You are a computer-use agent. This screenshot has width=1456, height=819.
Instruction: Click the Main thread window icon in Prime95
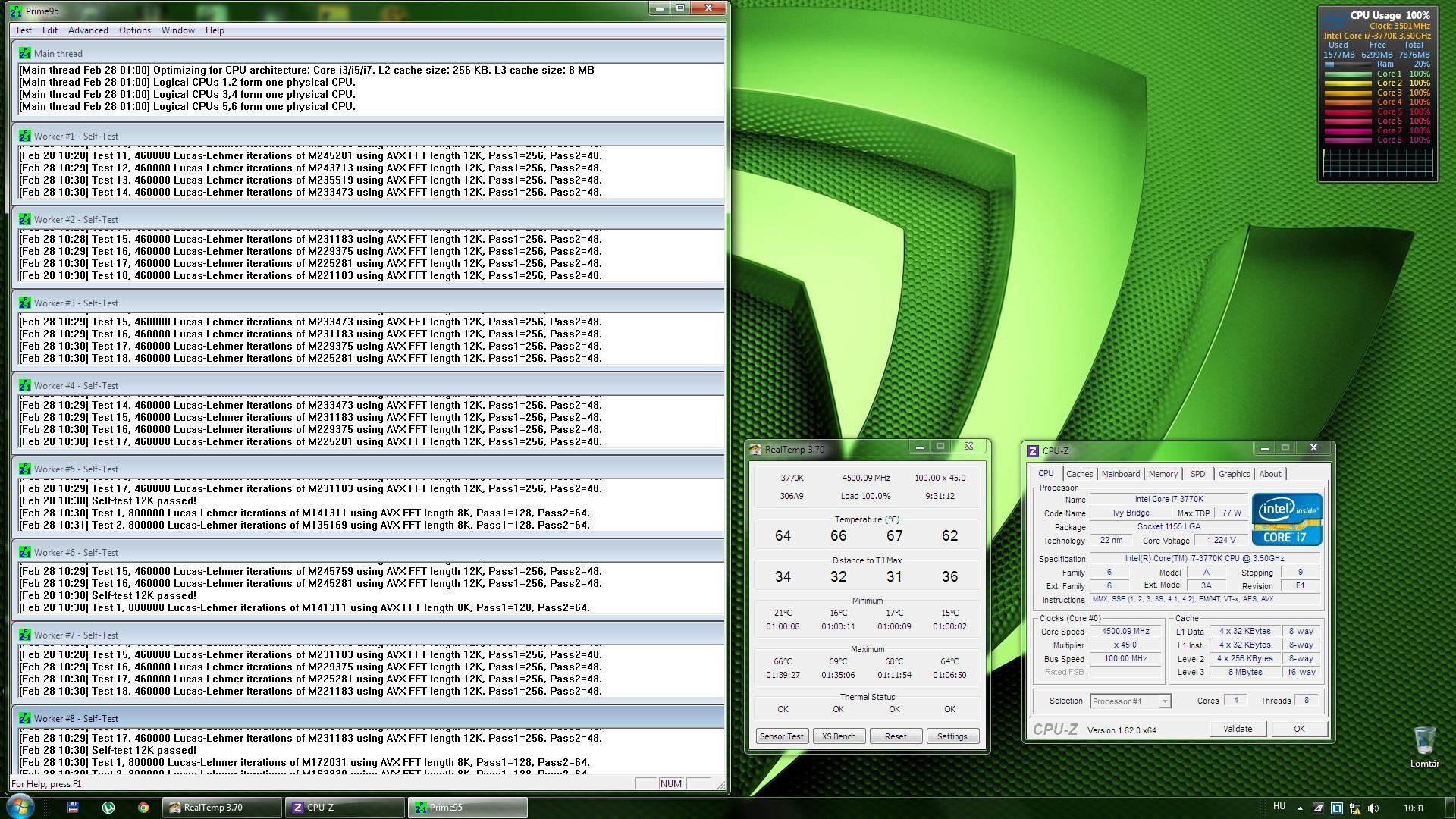point(25,53)
